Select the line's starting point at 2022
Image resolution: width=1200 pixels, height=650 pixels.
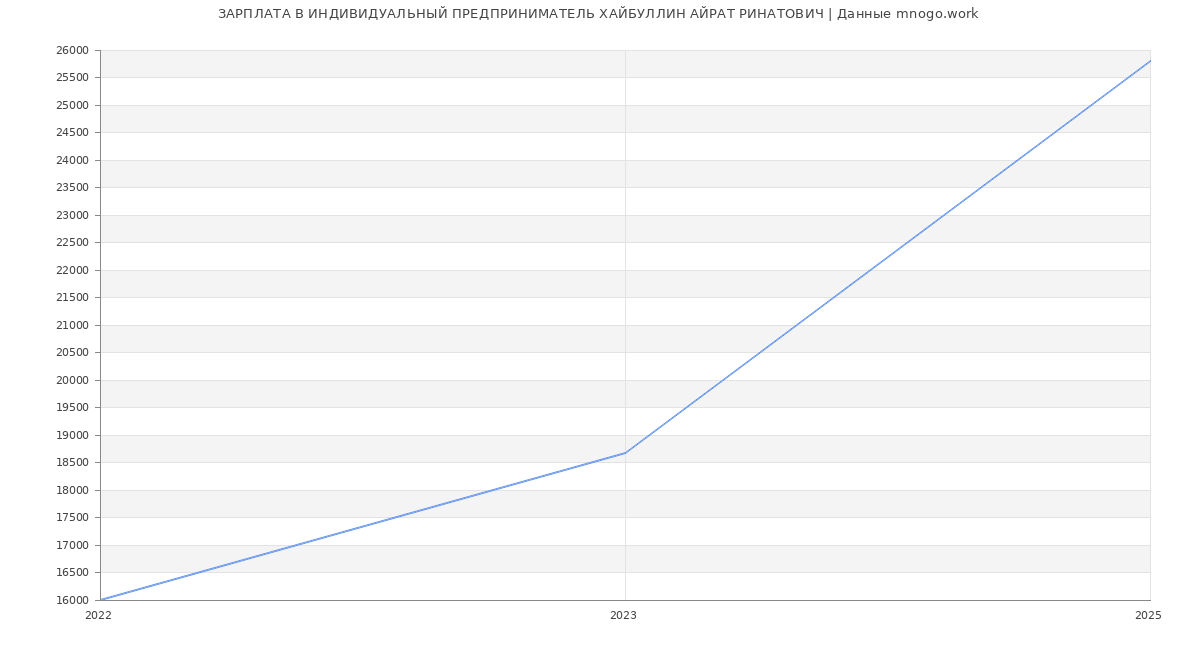(x=101, y=600)
